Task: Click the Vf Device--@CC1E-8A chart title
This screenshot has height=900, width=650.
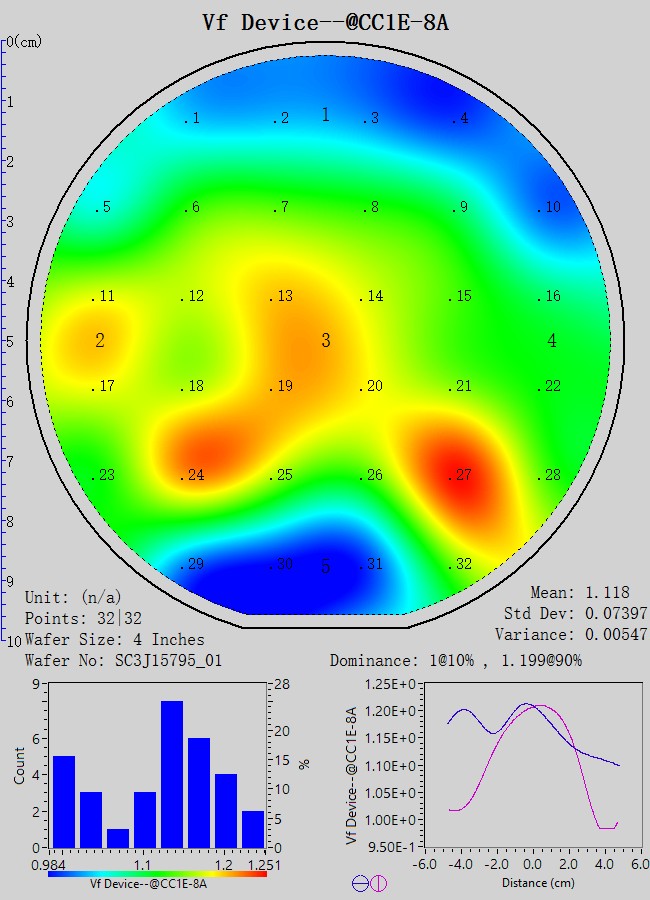Action: (325, 23)
